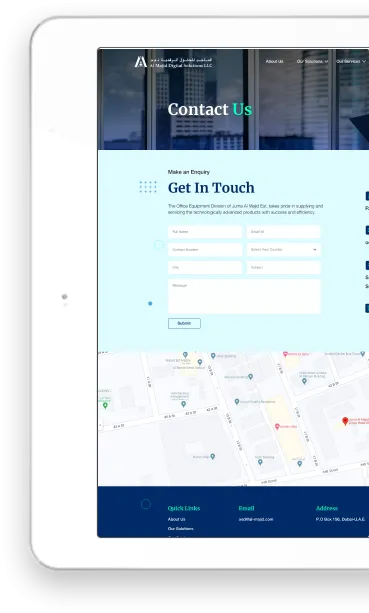
Task: Click the 'Make an Enquiry' text
Action: (189, 172)
